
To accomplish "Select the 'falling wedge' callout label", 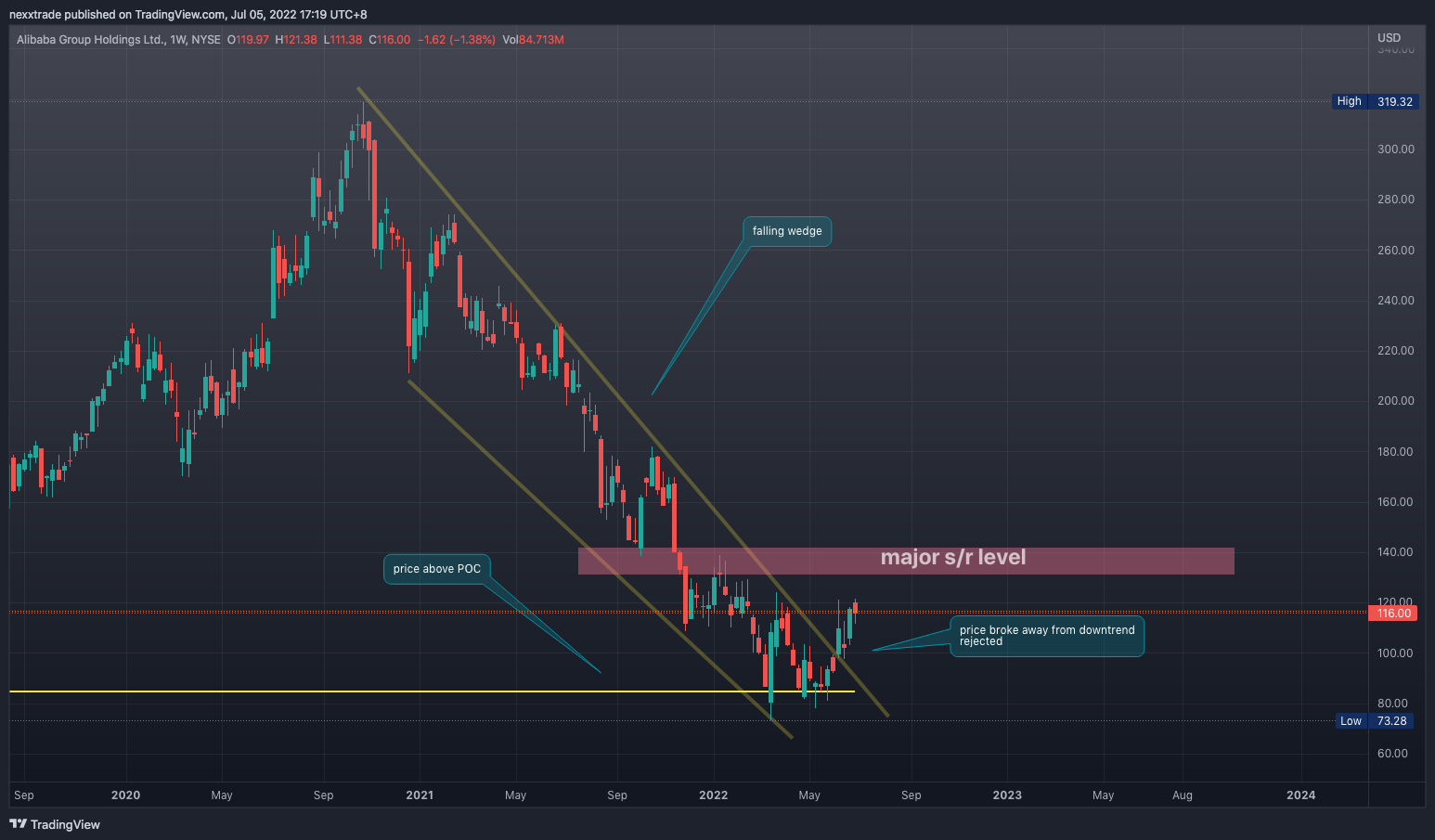I will click(787, 231).
